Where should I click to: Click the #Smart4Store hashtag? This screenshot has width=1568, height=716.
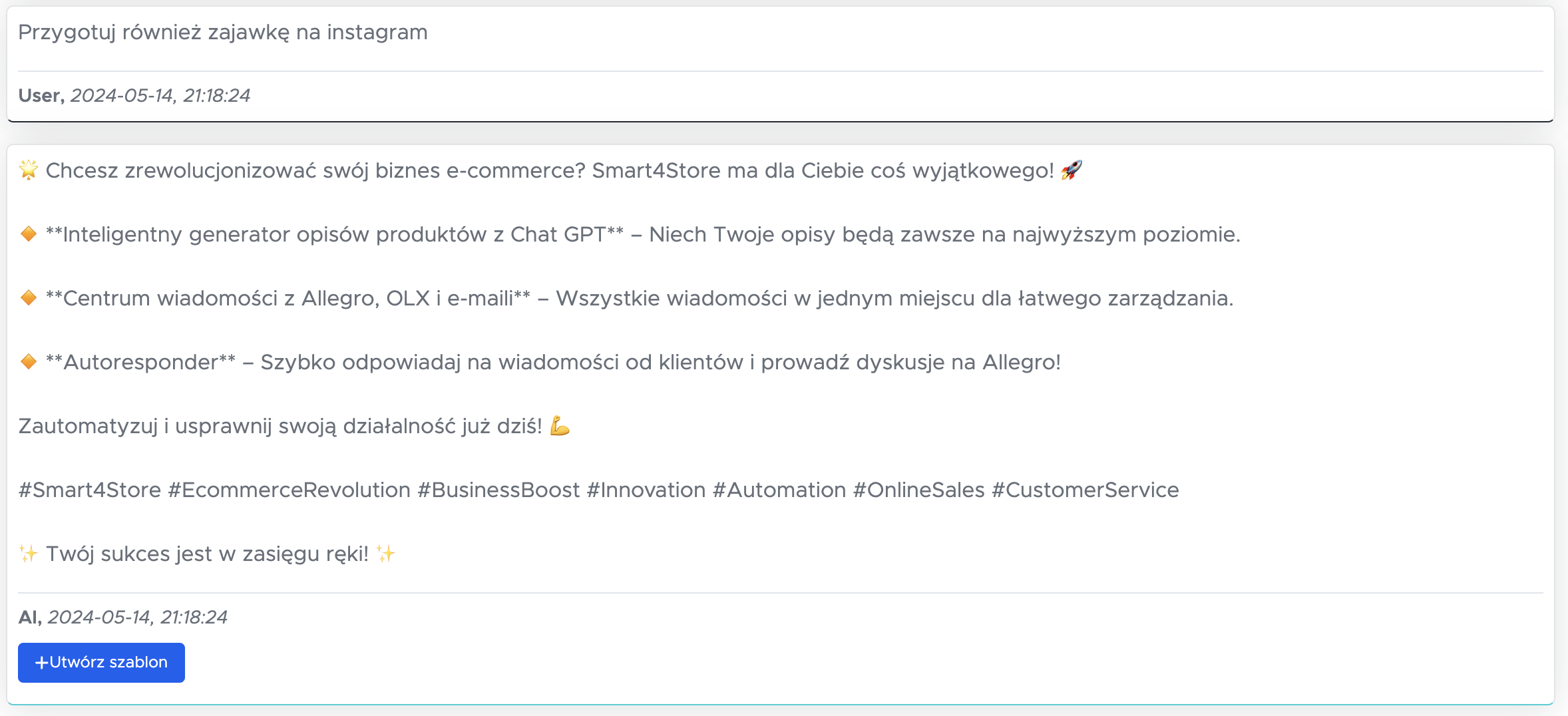click(x=90, y=490)
